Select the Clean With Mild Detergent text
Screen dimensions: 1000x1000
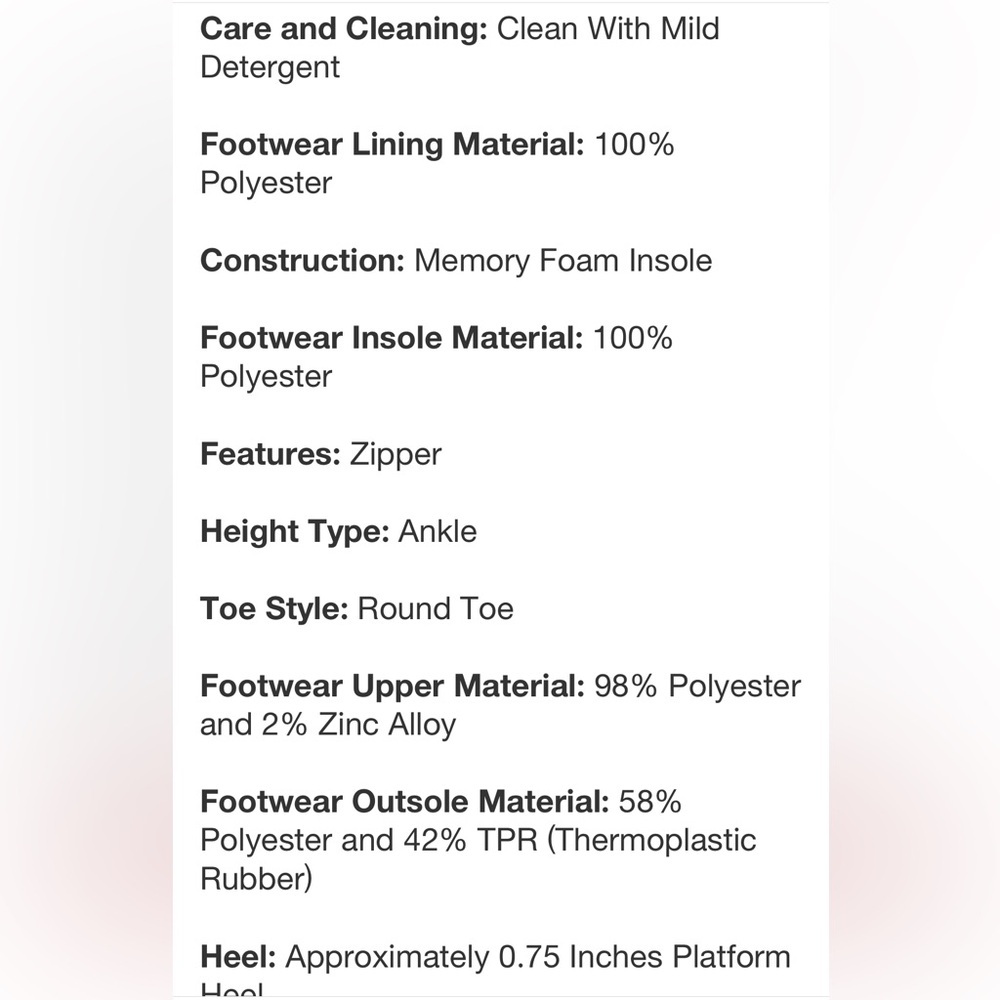point(460,48)
